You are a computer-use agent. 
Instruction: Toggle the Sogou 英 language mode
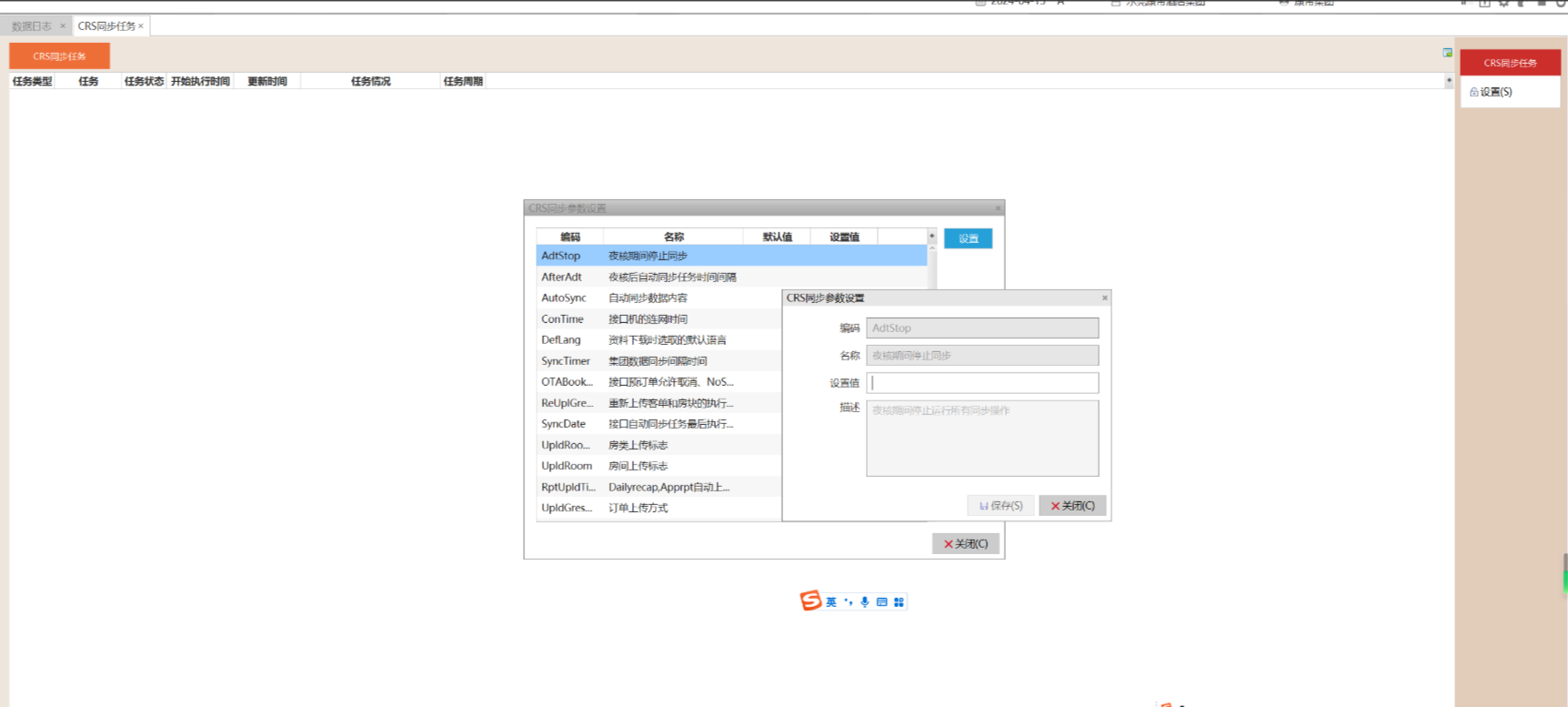830,602
